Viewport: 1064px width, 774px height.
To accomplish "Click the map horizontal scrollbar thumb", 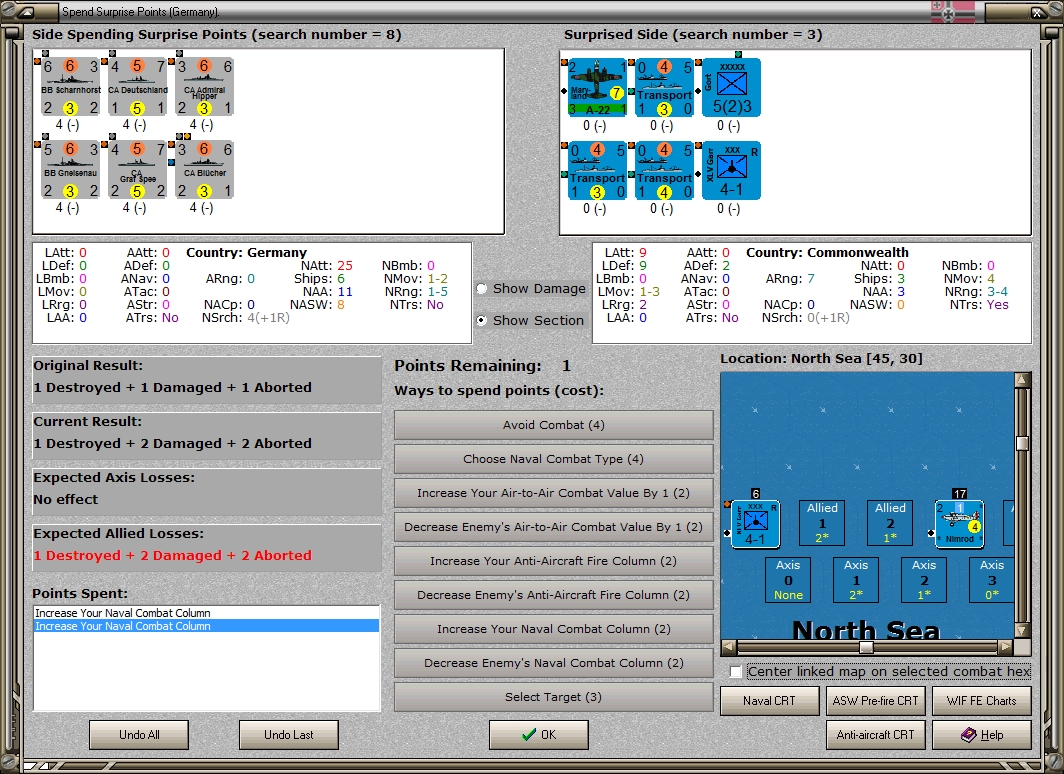I will tap(866, 647).
